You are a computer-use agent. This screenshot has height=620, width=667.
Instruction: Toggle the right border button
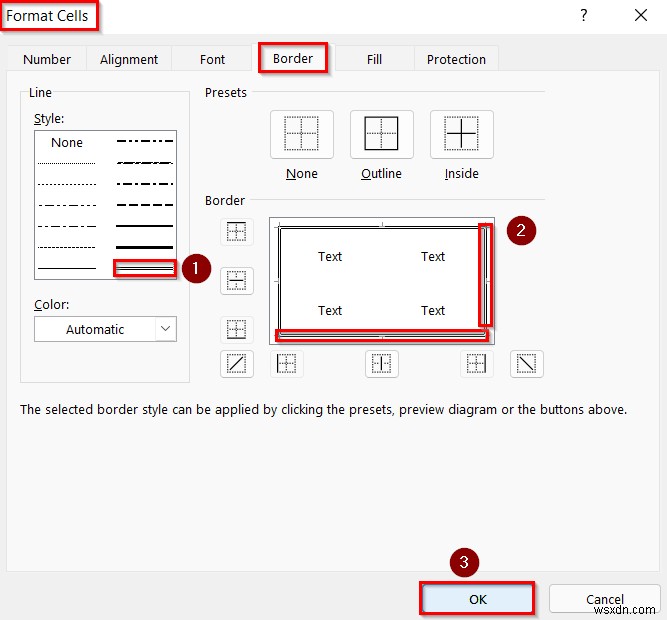(476, 364)
